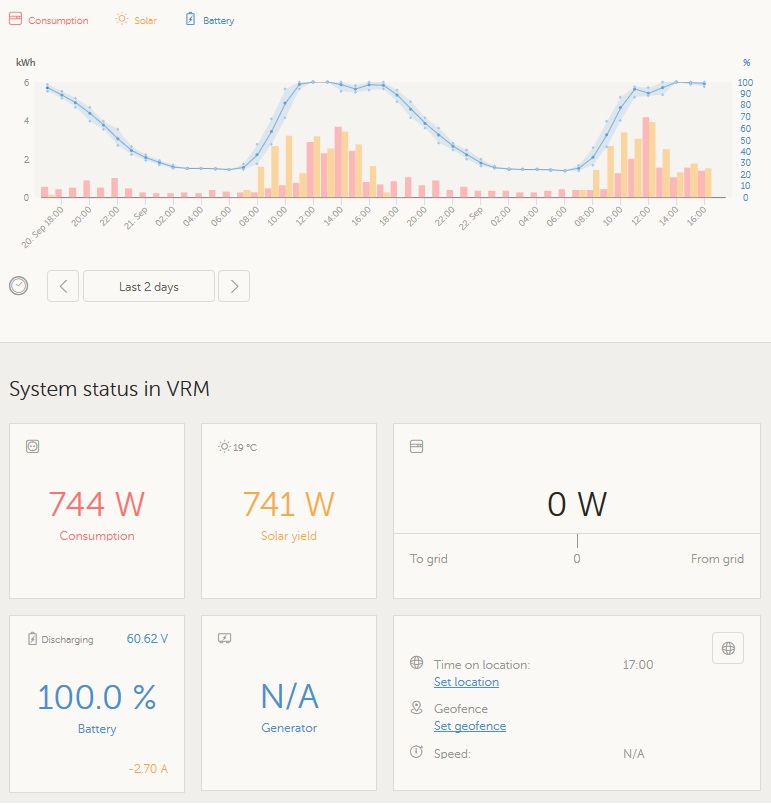Select the 741 W solar yield value
Screen dimensions: 771x805
point(288,504)
